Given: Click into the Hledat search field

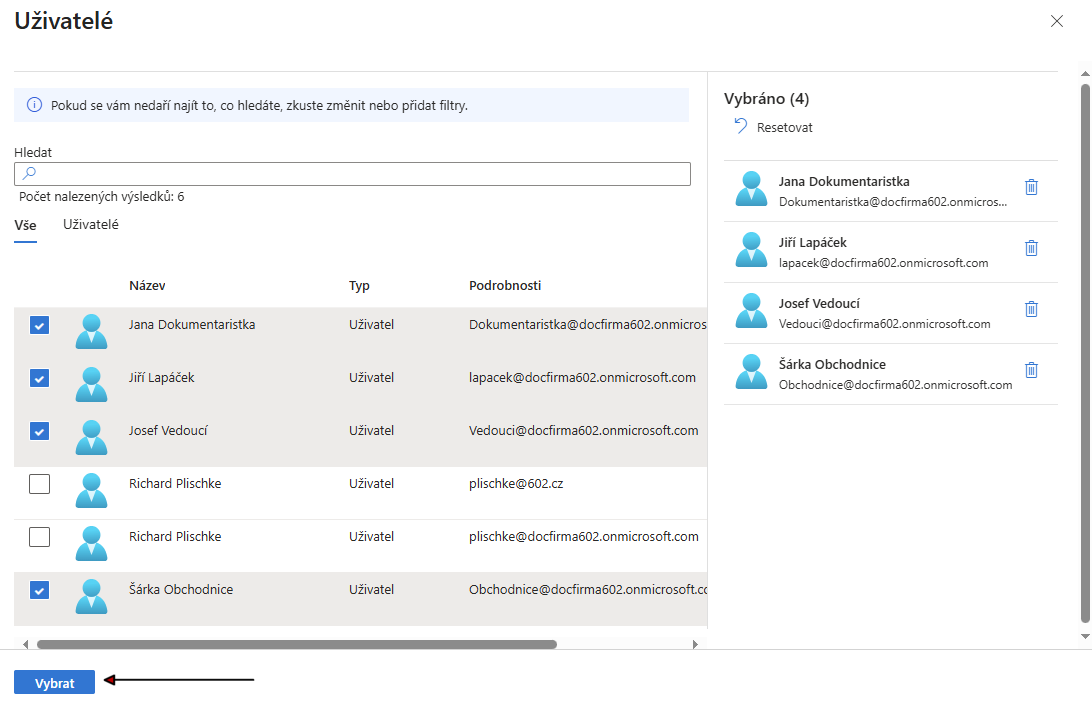Looking at the screenshot, I should (352, 174).
